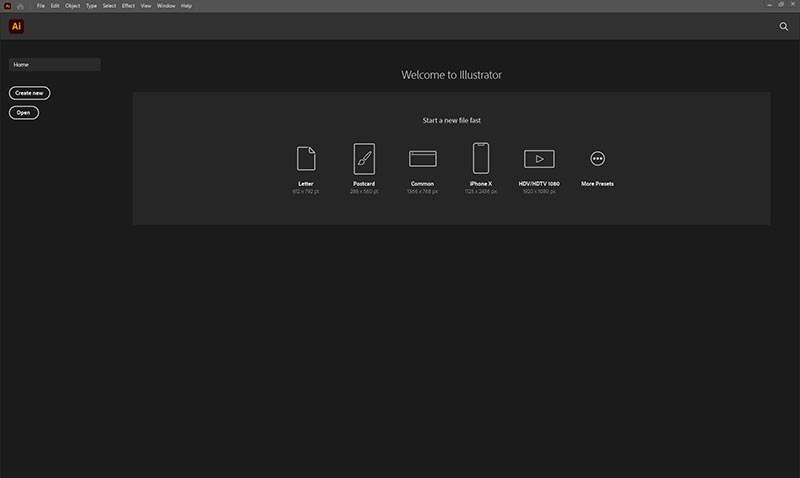Screen dimensions: 800x478
Task: Close the Illustrator window
Action: point(793,4)
